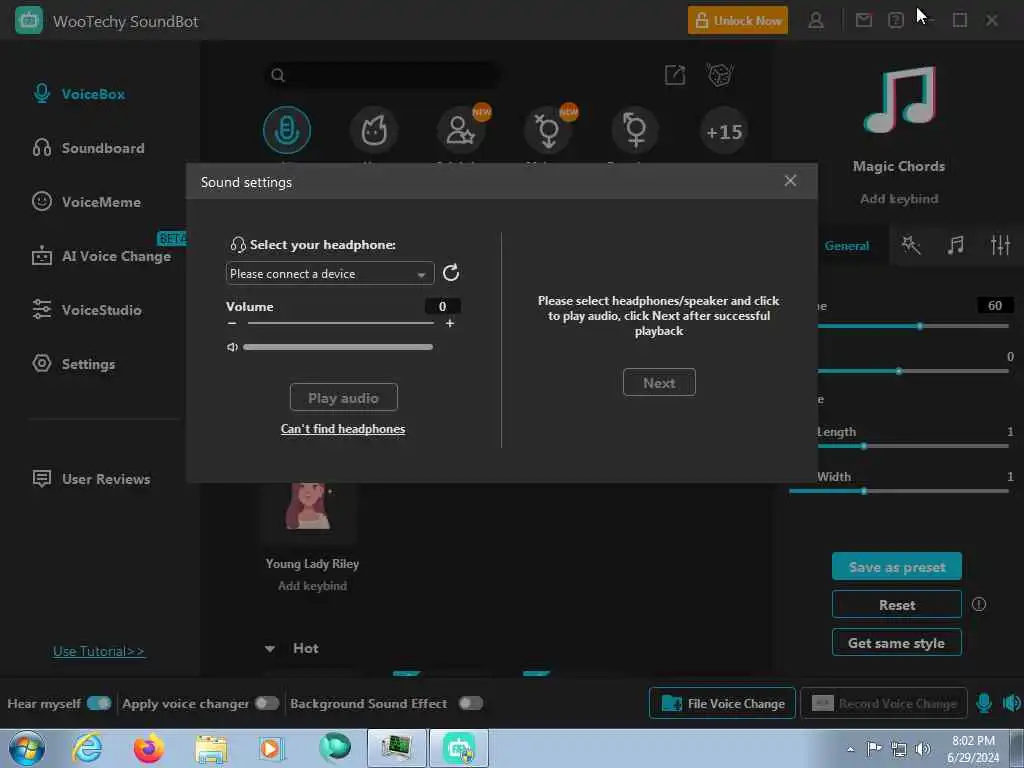This screenshot has width=1024, height=768.
Task: Open the file explorer taskbar icon
Action: click(x=210, y=748)
